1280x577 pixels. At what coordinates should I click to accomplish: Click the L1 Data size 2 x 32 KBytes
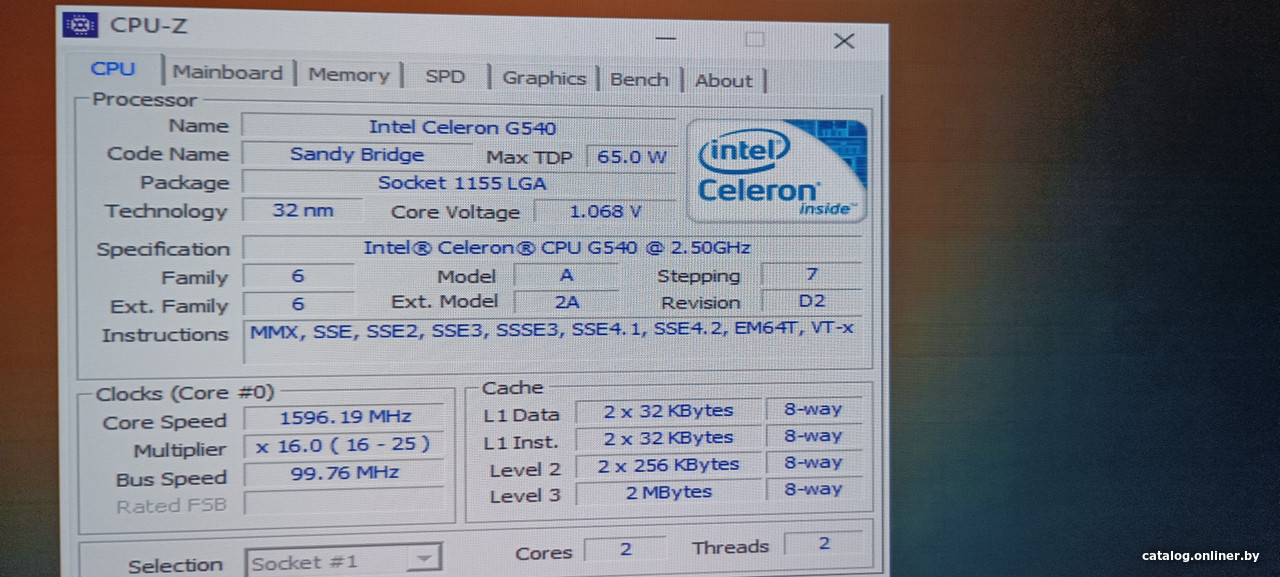[x=668, y=411]
